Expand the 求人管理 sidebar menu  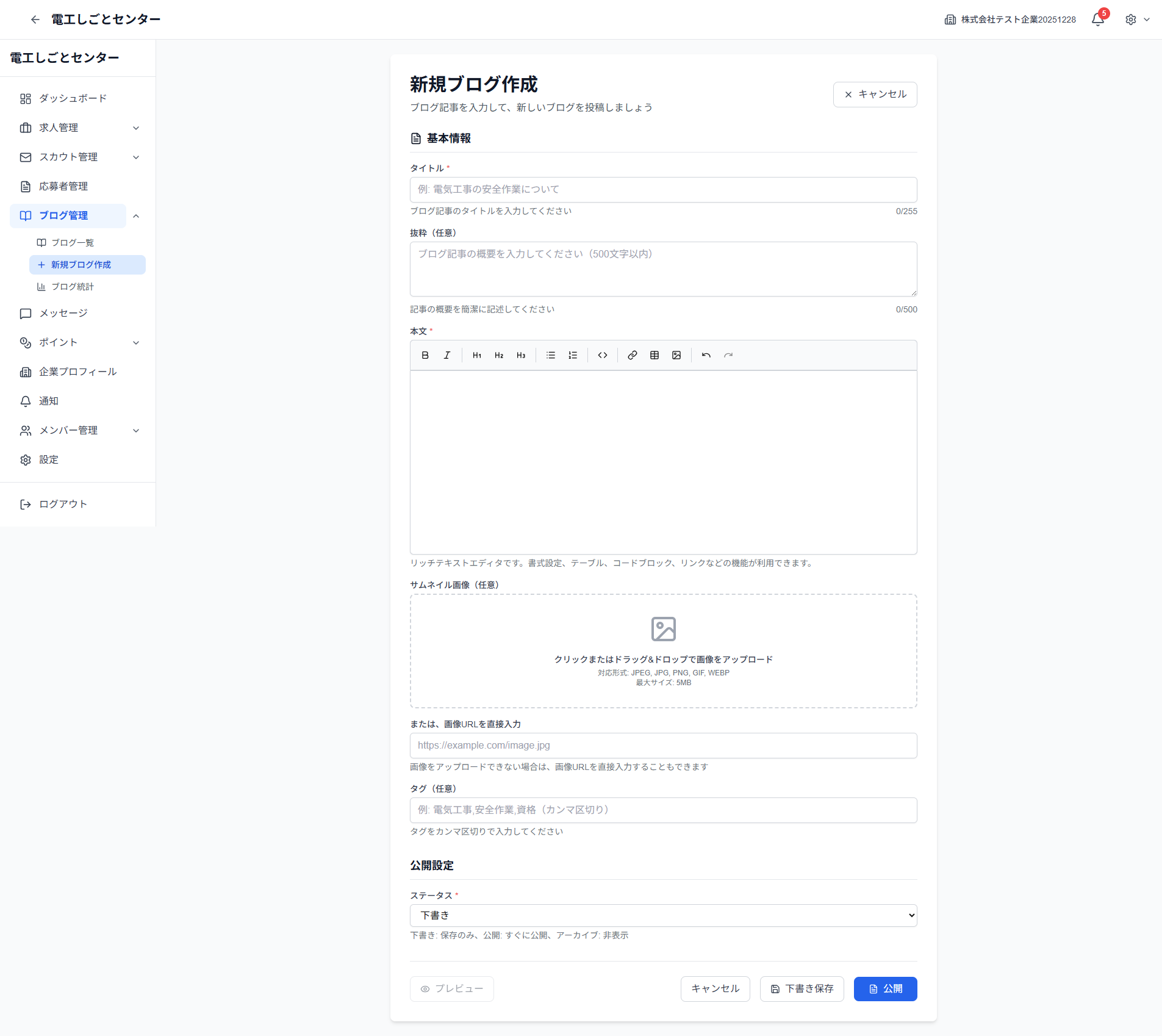[x=78, y=128]
